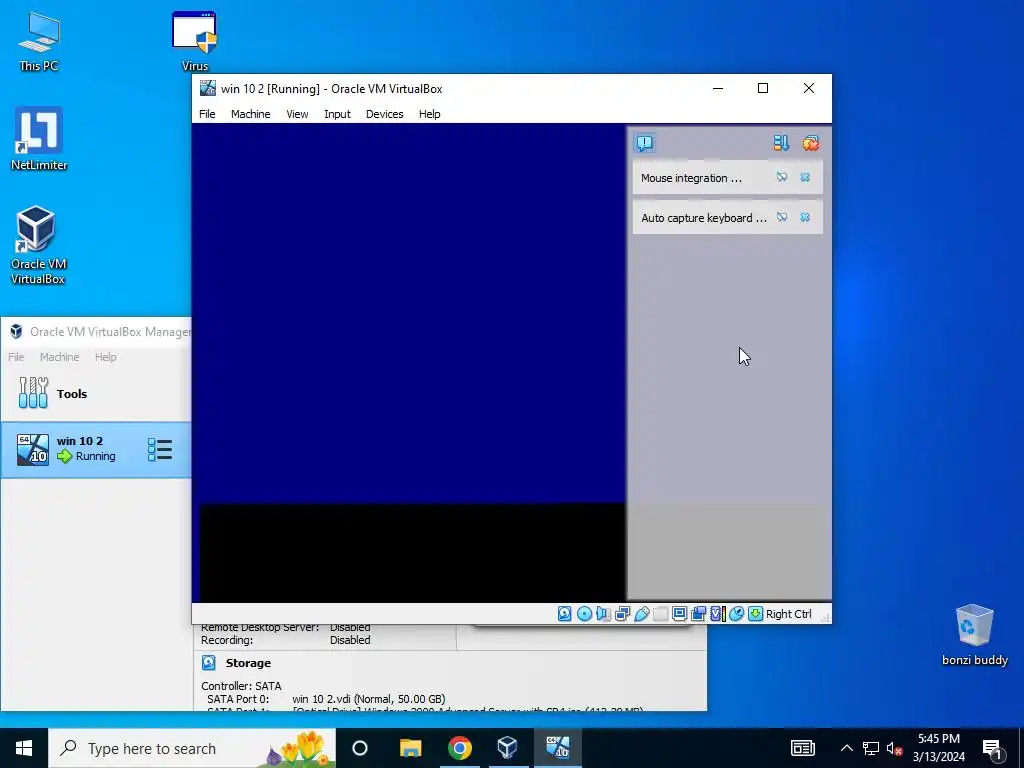Click the muted volume tray icon

point(894,748)
